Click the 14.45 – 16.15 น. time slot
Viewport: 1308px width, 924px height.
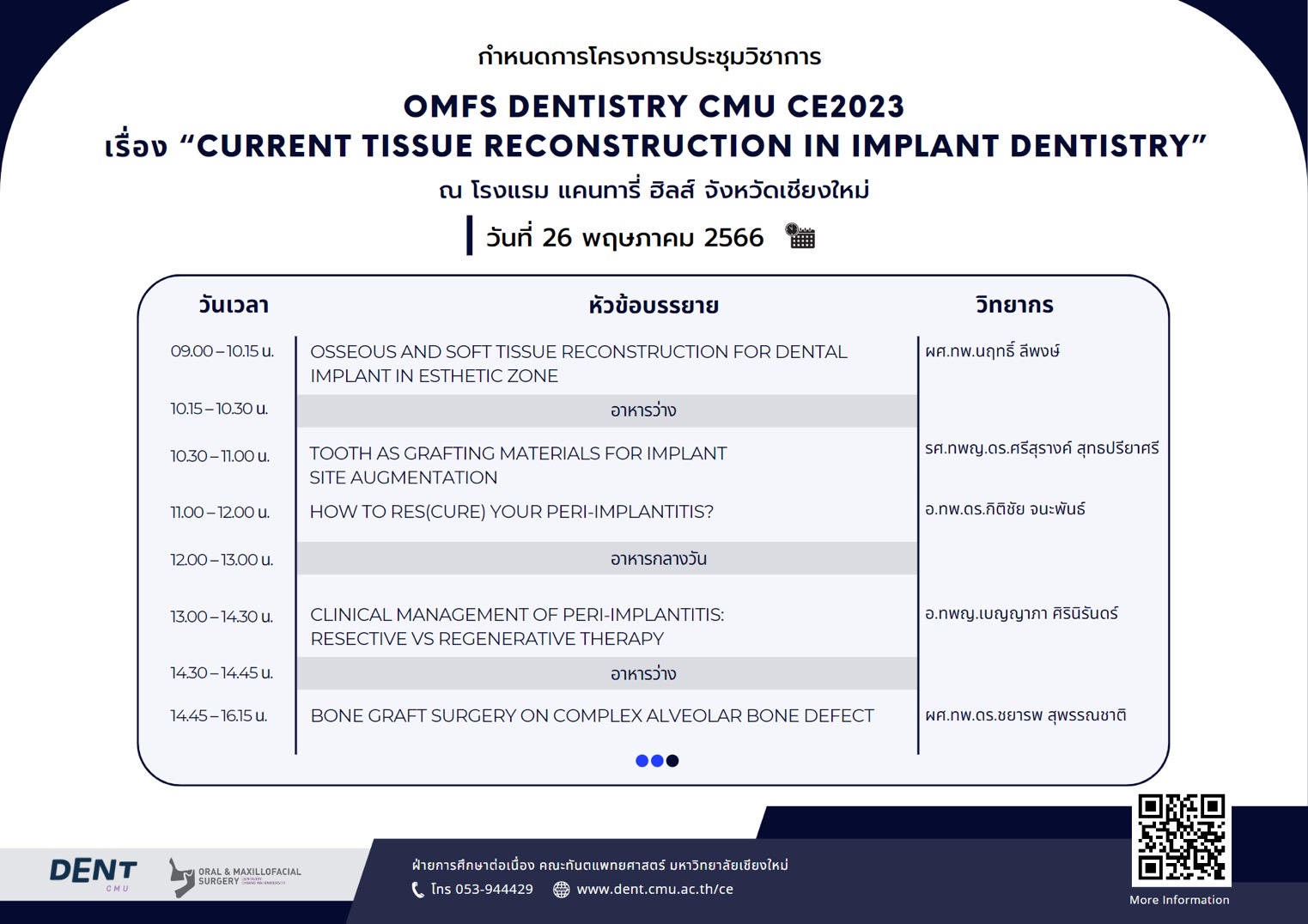218,716
